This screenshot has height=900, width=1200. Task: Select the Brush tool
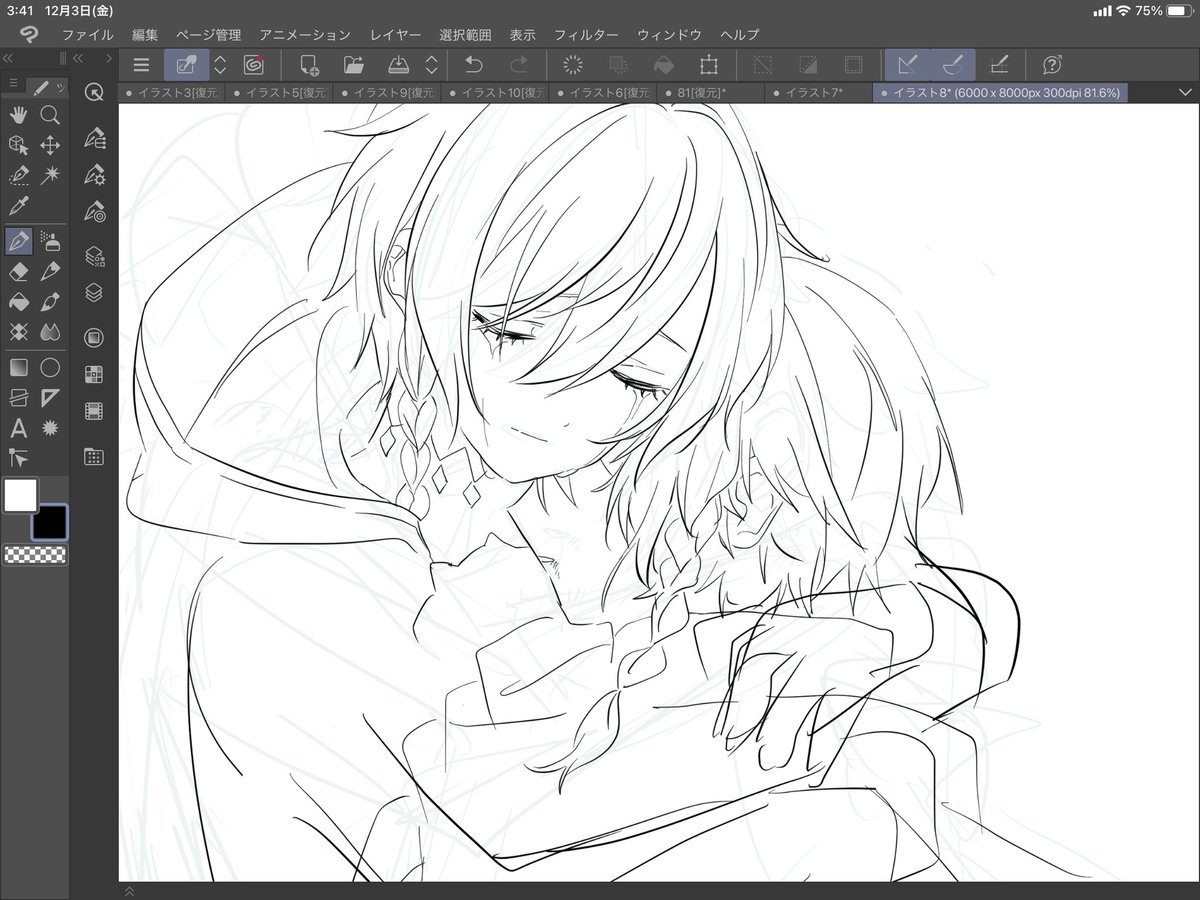[x=50, y=302]
